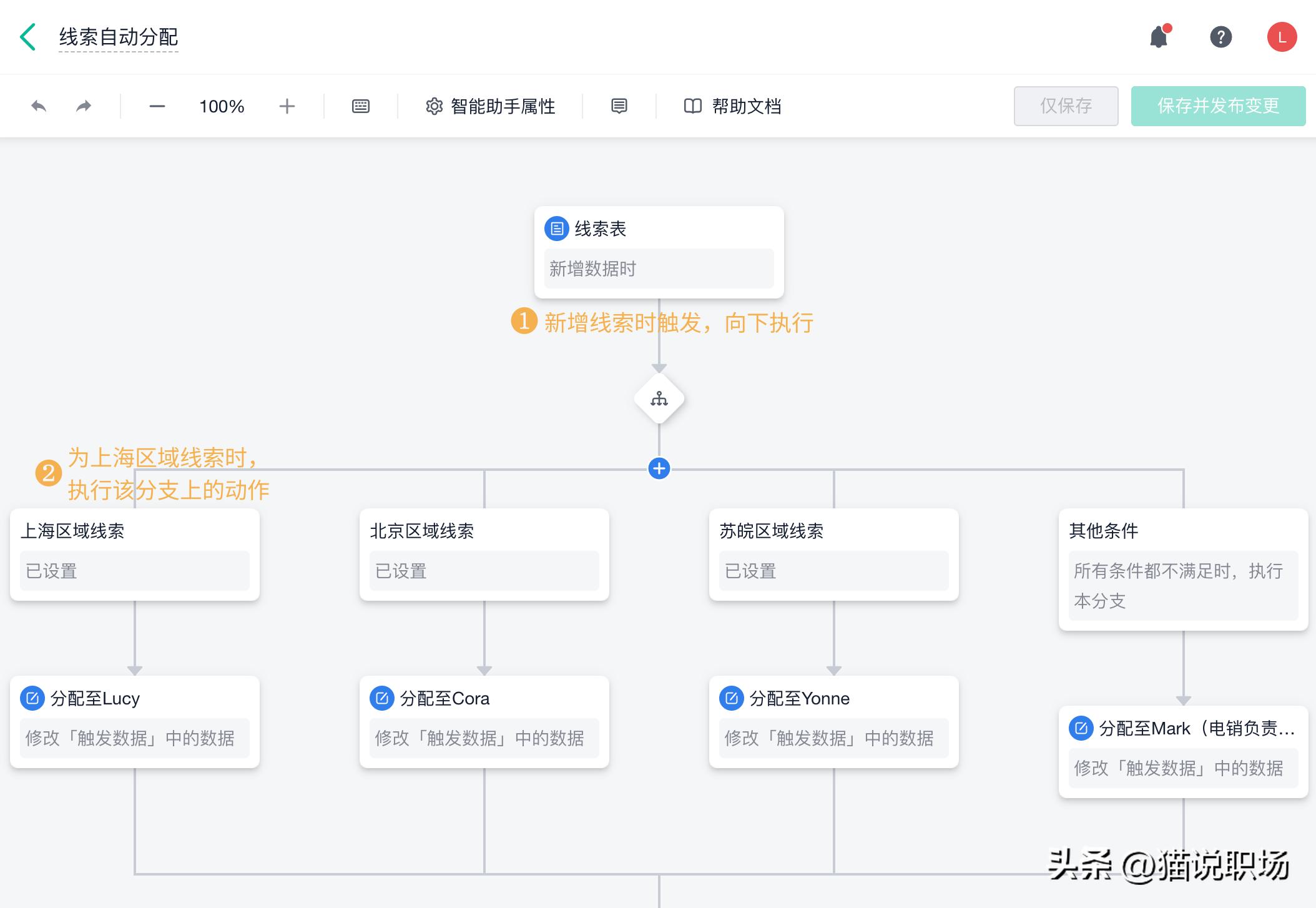Click the branch diamond node below 线索表
The width and height of the screenshot is (1316, 908).
[x=659, y=399]
